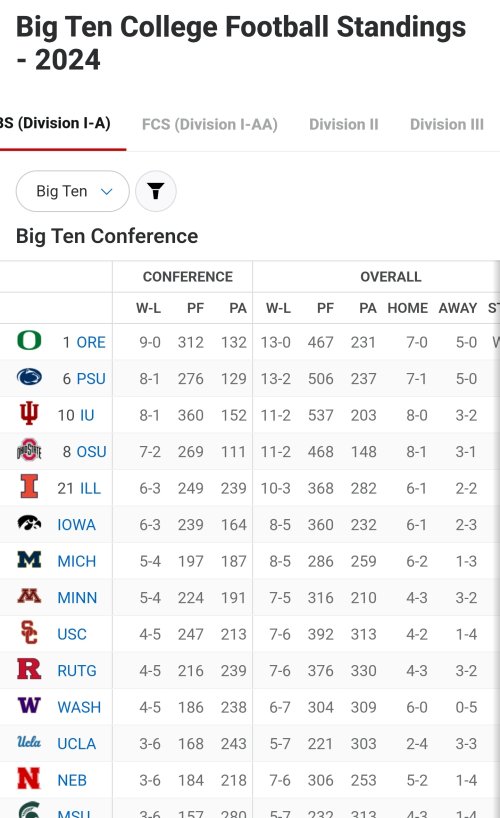Select the Division III tab
Screen dimensions: 500x818
tap(447, 124)
